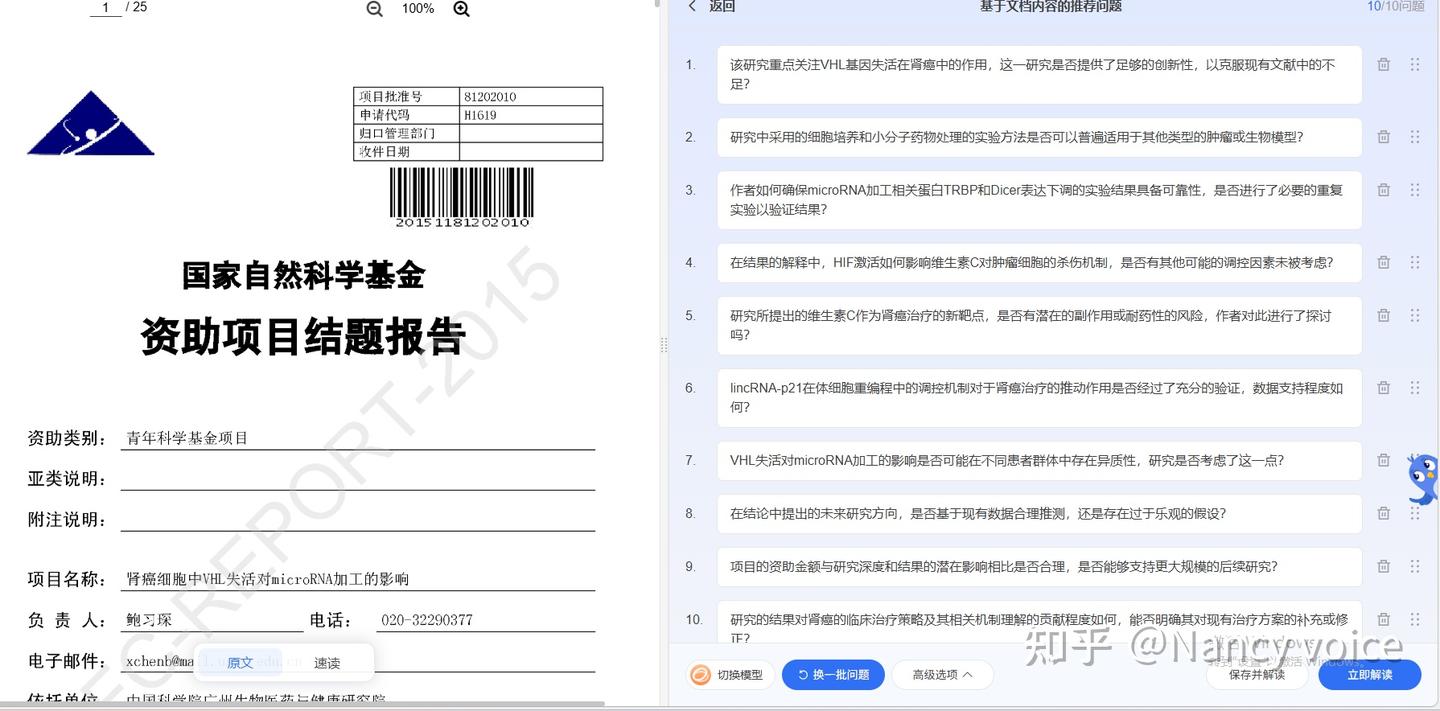Grab drag handle of question 7 row

(x=1415, y=460)
